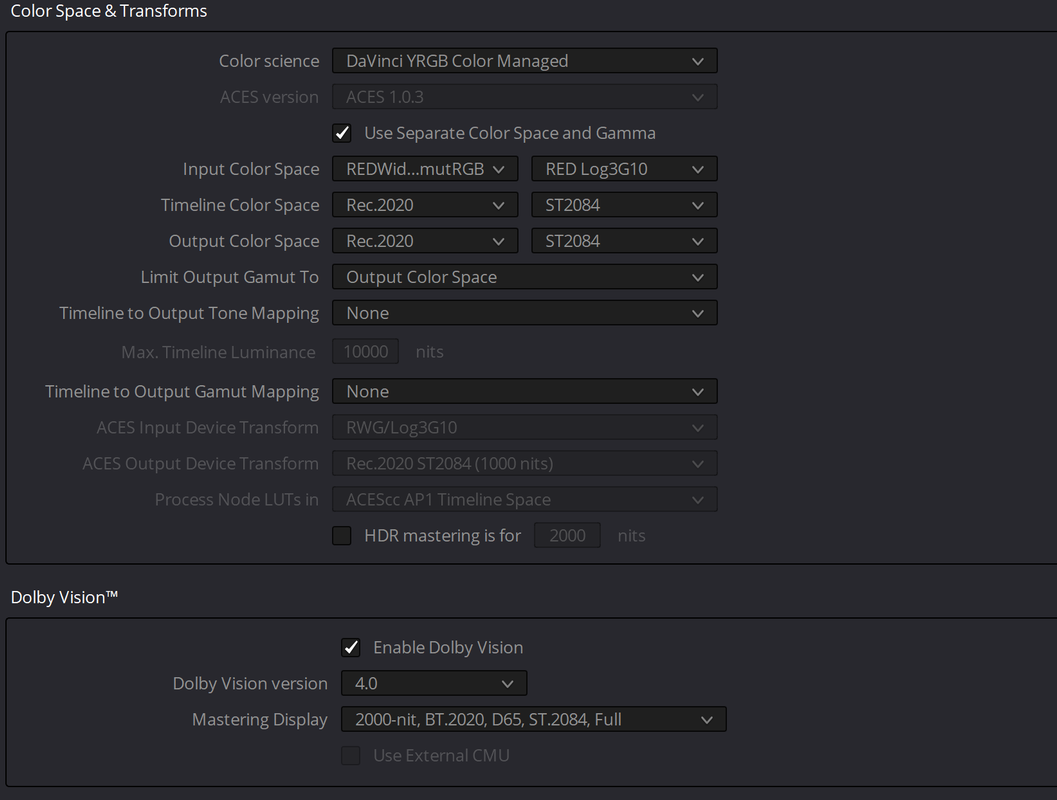Click the Limit Output Gamut To label
The image size is (1057, 800).
[x=230, y=277]
